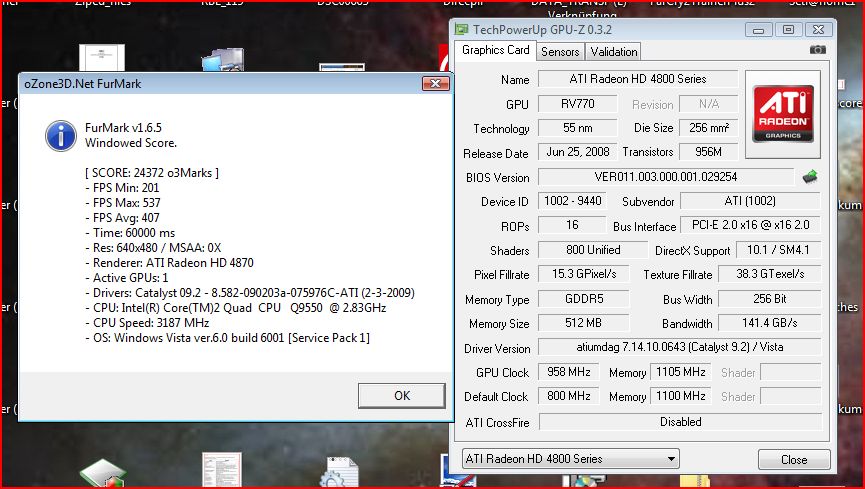Click the Transistors value 956M
Screen dimensions: 865x489
708,152
